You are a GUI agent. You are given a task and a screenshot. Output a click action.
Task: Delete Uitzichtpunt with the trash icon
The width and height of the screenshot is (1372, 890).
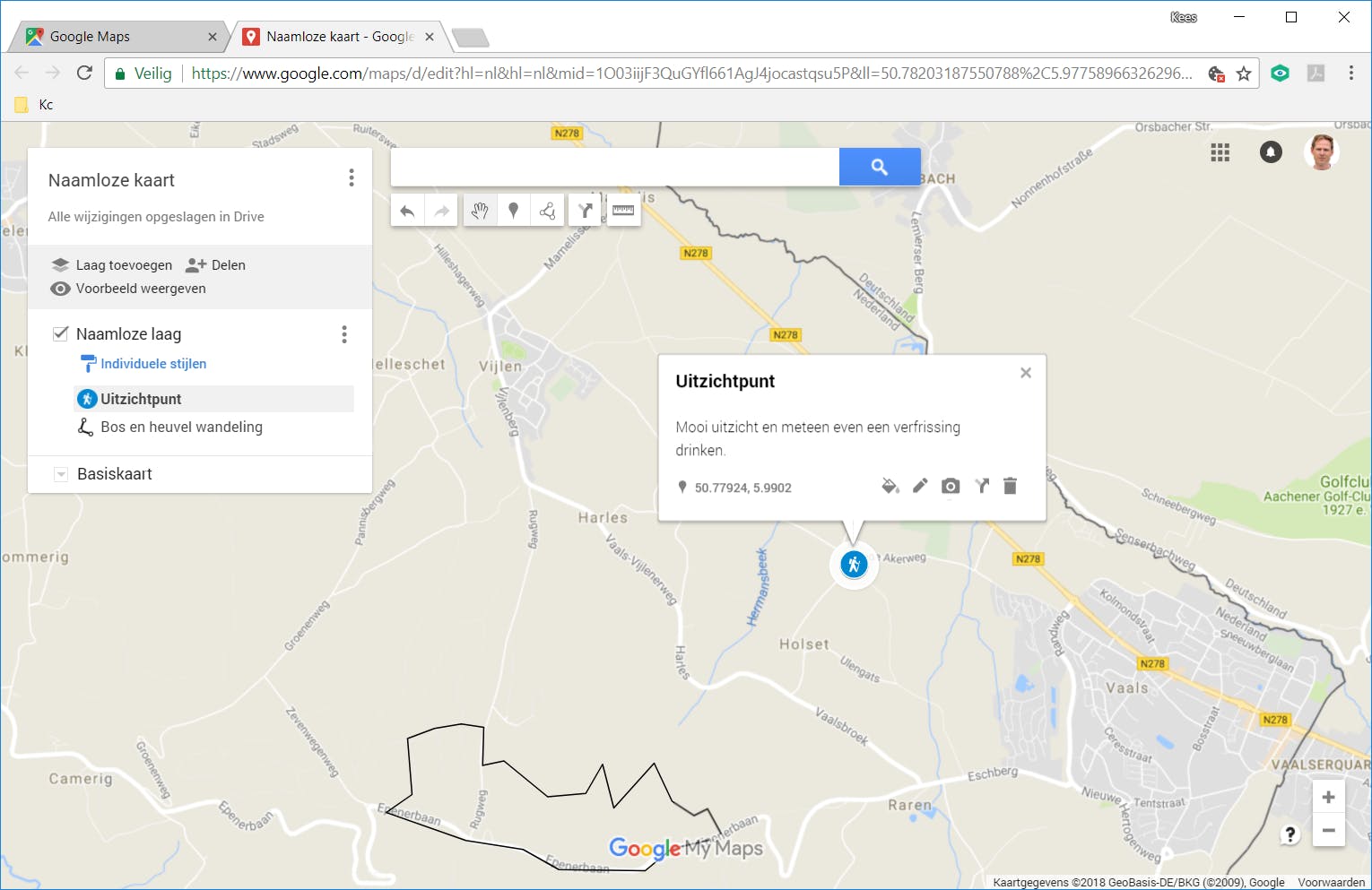tap(1010, 486)
